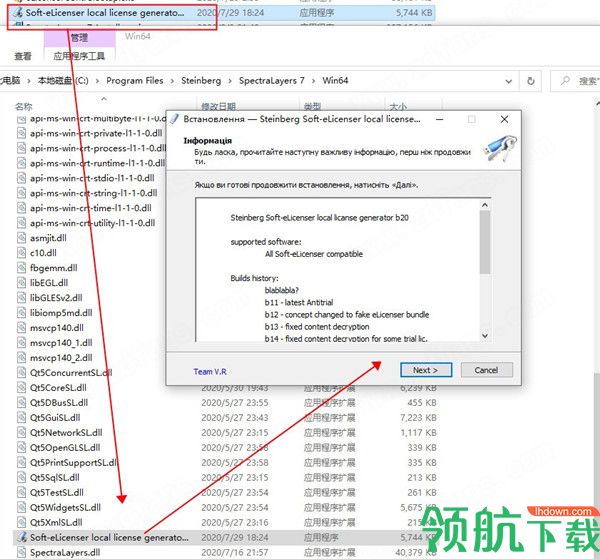Expand the chevron after Program Files in the breadcrumb

[173, 81]
